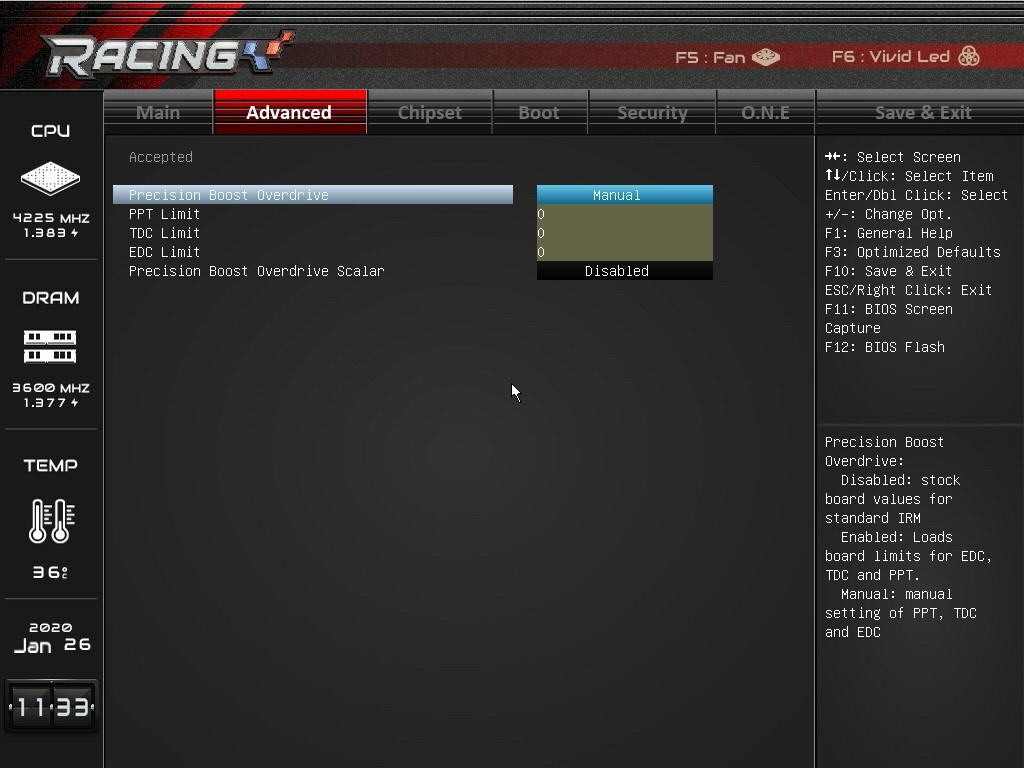This screenshot has height=768, width=1024.
Task: Click the F1: General Help hint
Action: [x=888, y=233]
